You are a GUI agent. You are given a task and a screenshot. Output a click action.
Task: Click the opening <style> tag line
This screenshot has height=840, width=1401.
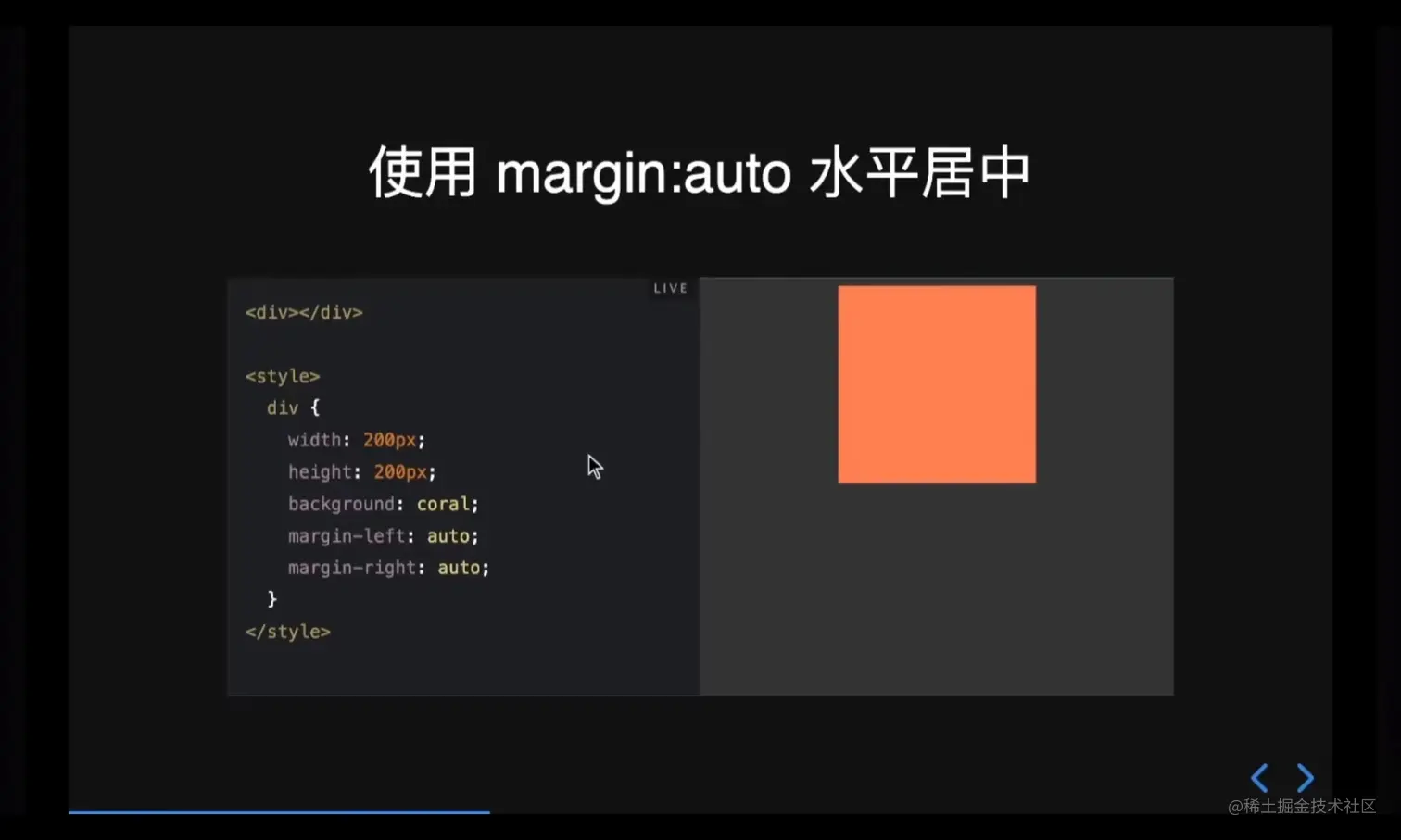tap(283, 376)
